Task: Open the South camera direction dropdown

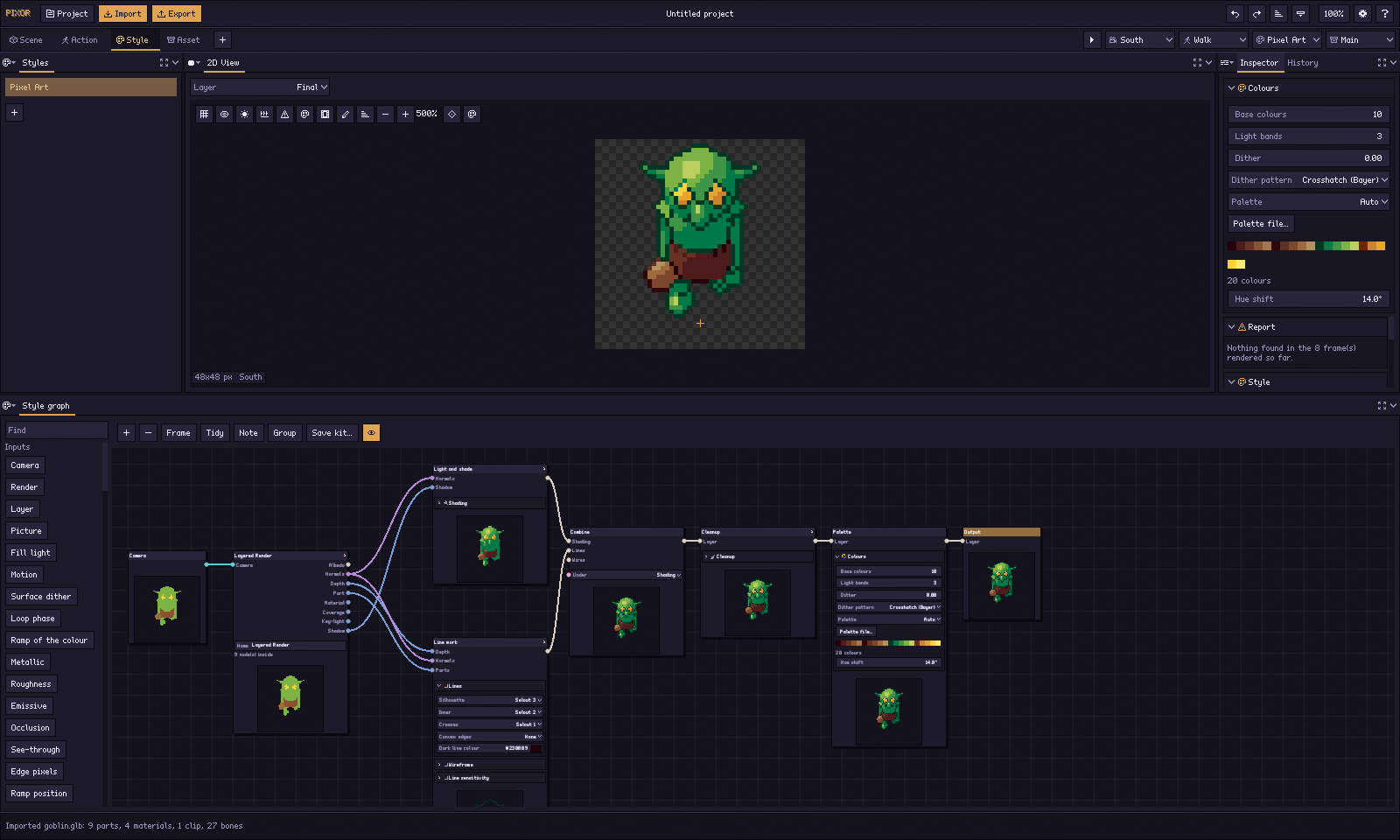Action: (1139, 39)
